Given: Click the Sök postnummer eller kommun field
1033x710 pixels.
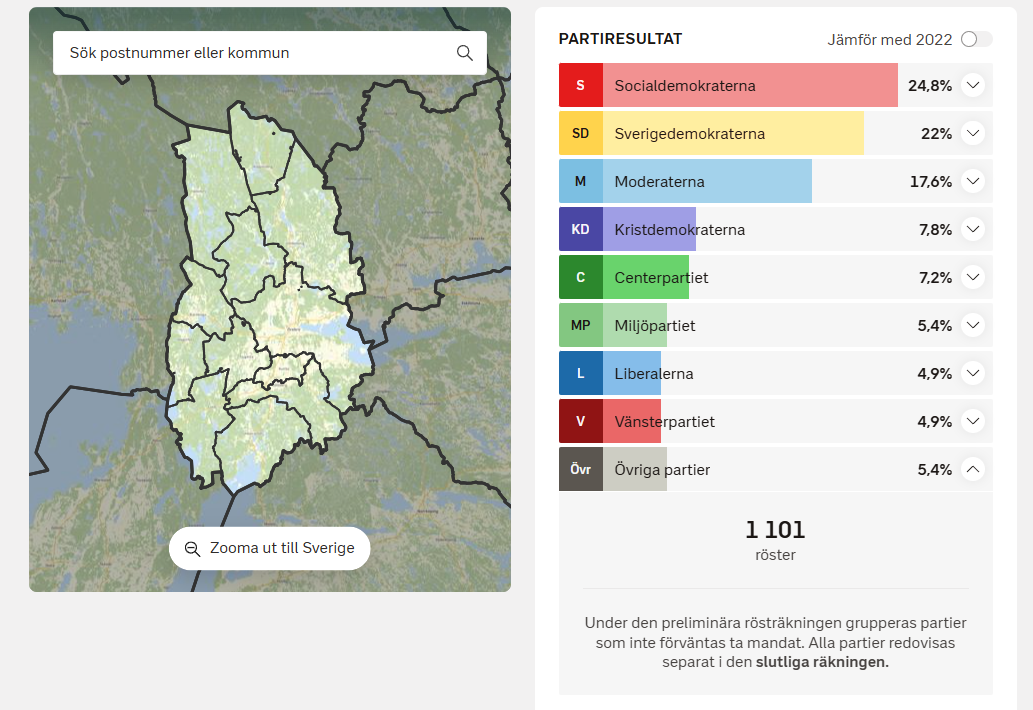Looking at the screenshot, I should click(x=269, y=53).
